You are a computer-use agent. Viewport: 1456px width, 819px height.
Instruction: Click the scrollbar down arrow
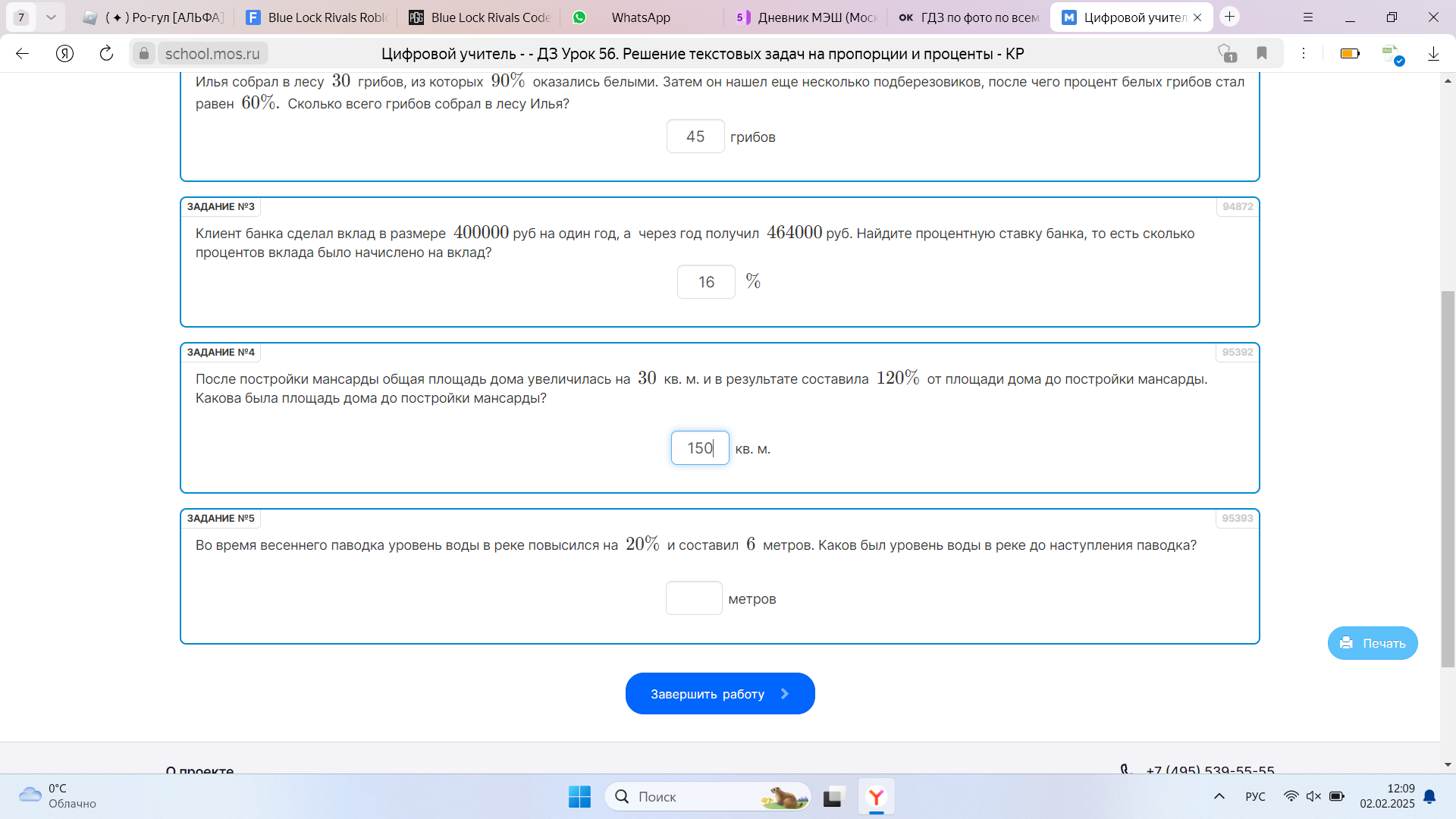(1448, 764)
